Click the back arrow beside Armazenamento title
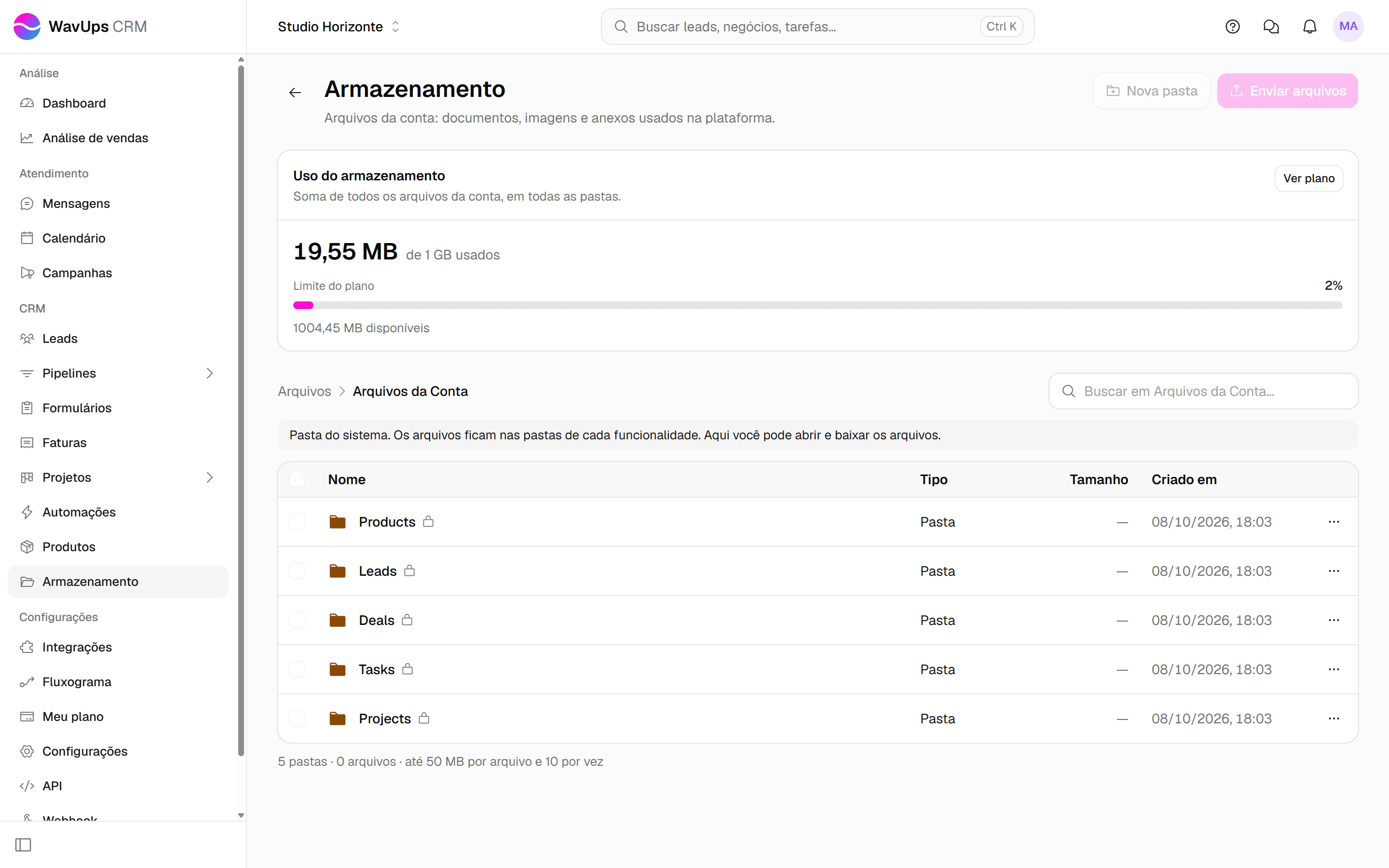The width and height of the screenshot is (1389, 868). click(295, 93)
